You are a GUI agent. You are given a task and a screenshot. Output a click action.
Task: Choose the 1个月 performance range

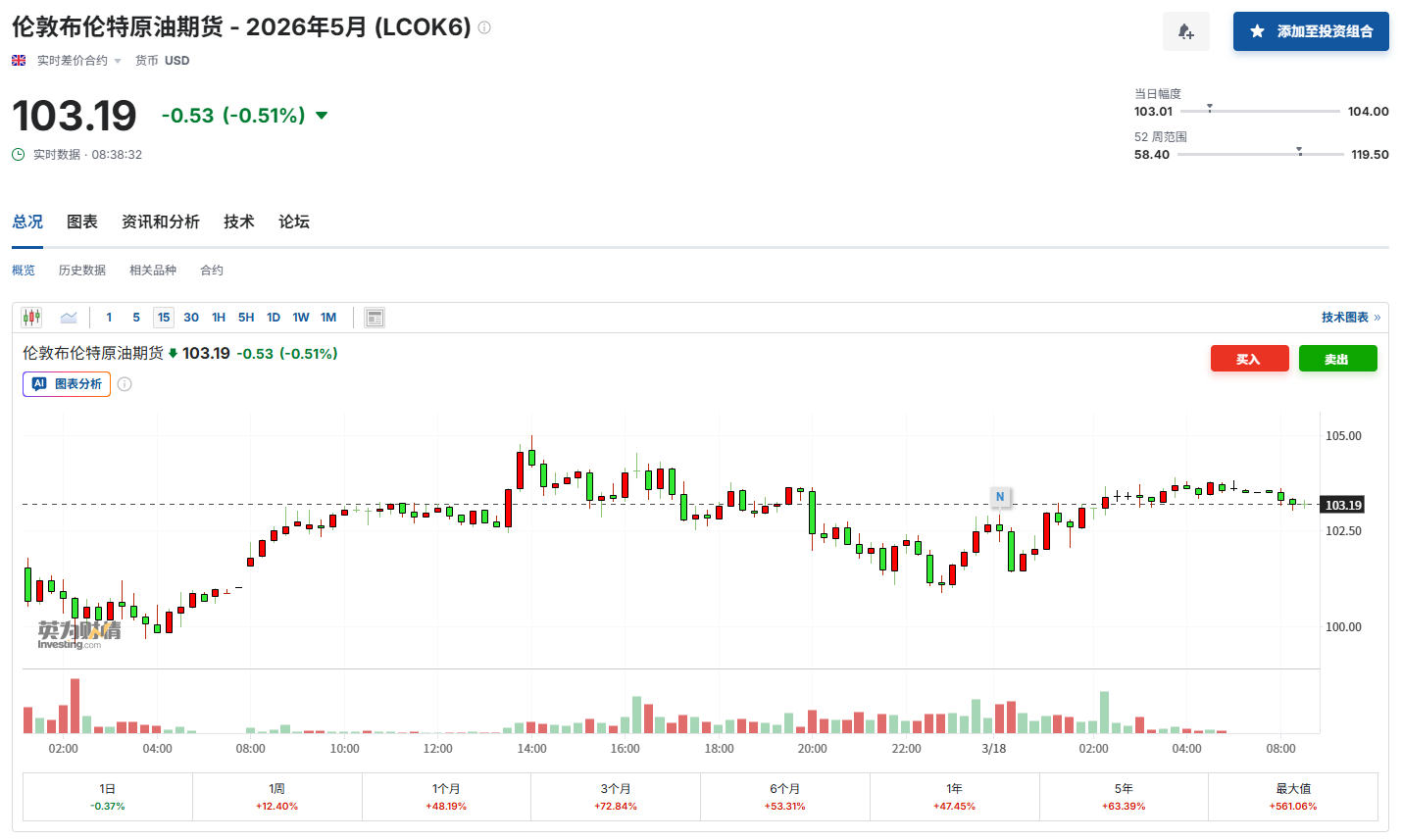(446, 796)
